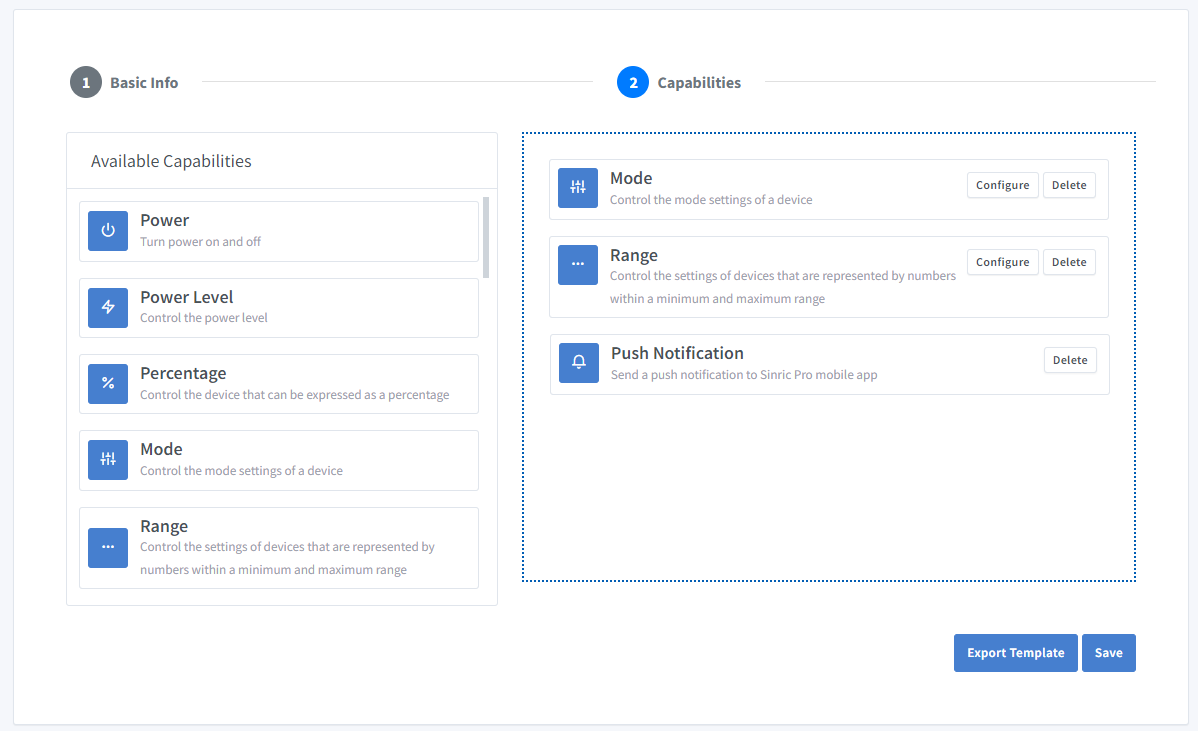
Task: Click the Push Notification bell icon
Action: tap(579, 363)
